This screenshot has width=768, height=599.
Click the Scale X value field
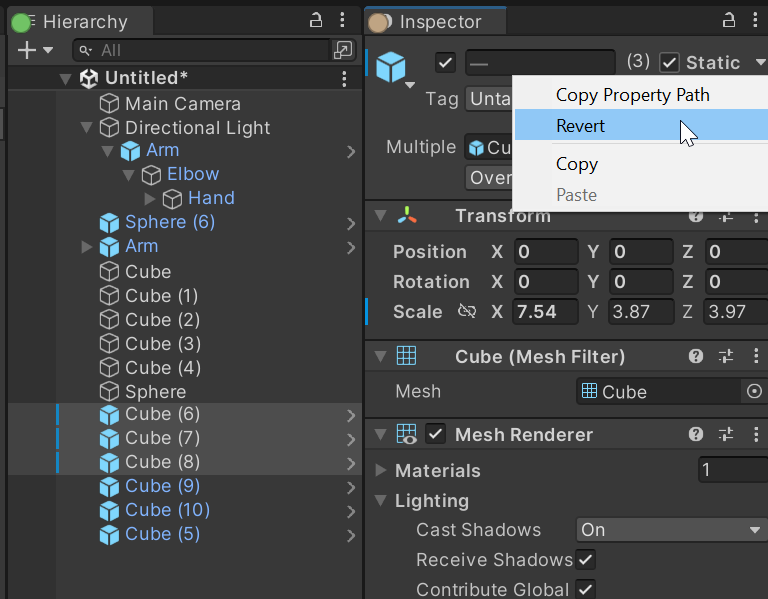pos(546,312)
